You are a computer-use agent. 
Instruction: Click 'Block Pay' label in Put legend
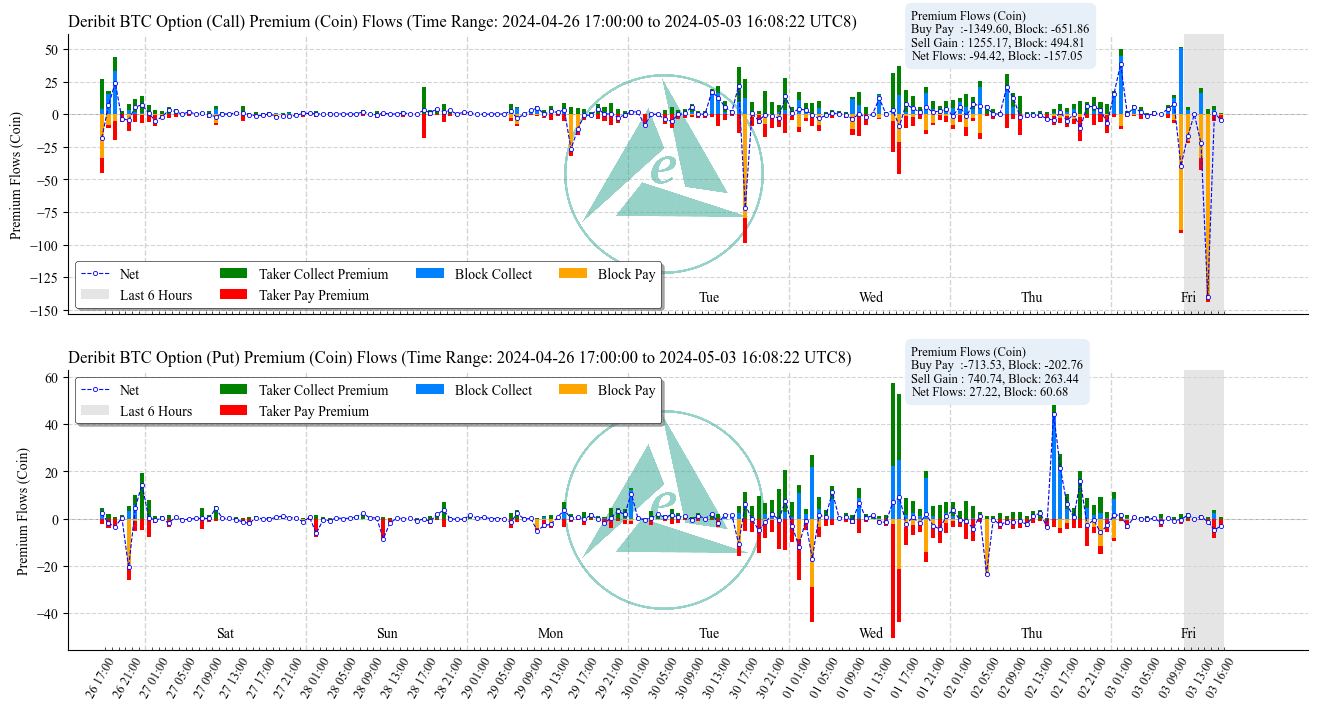[626, 390]
